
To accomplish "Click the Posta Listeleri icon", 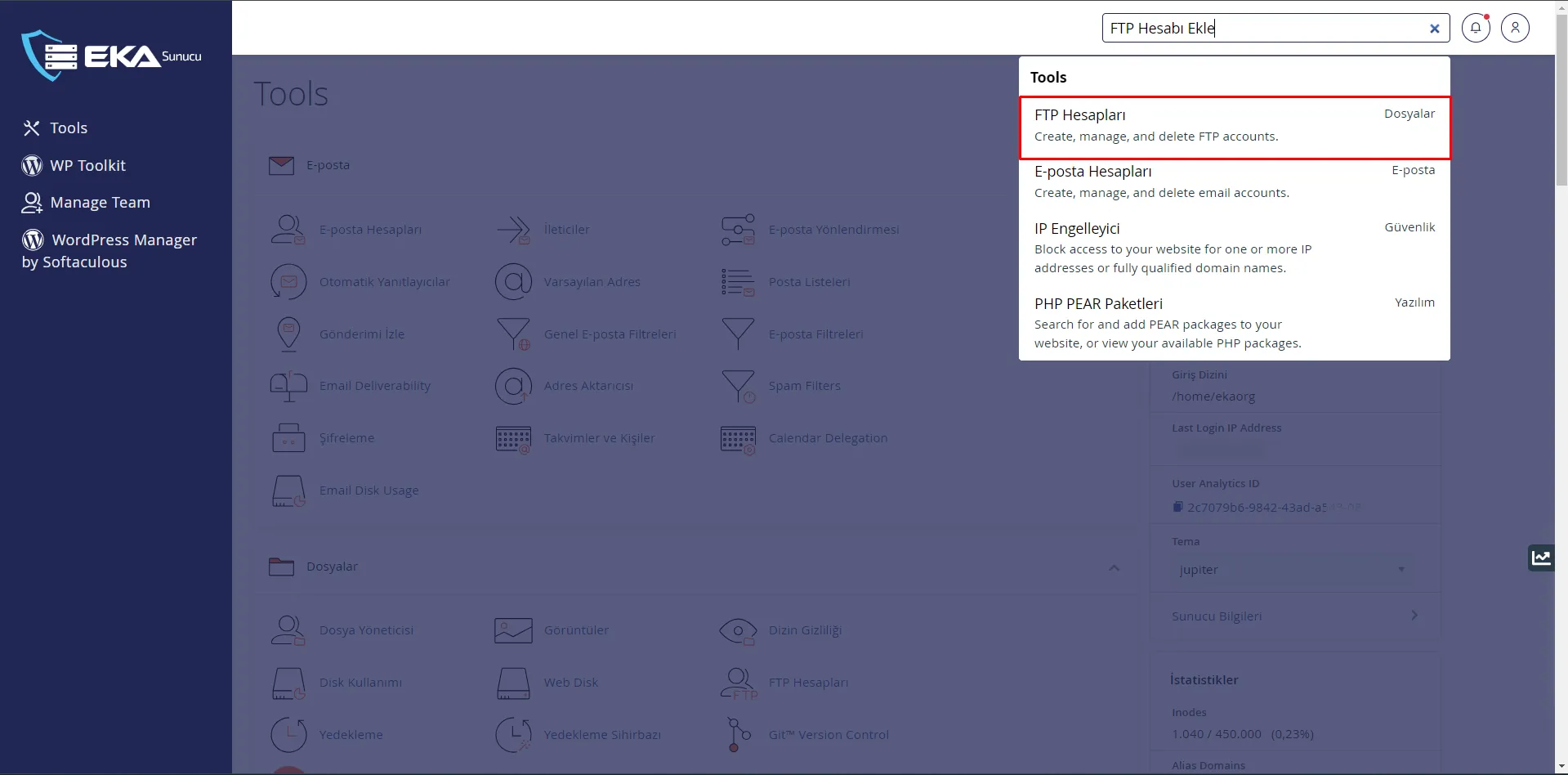I will click(738, 282).
